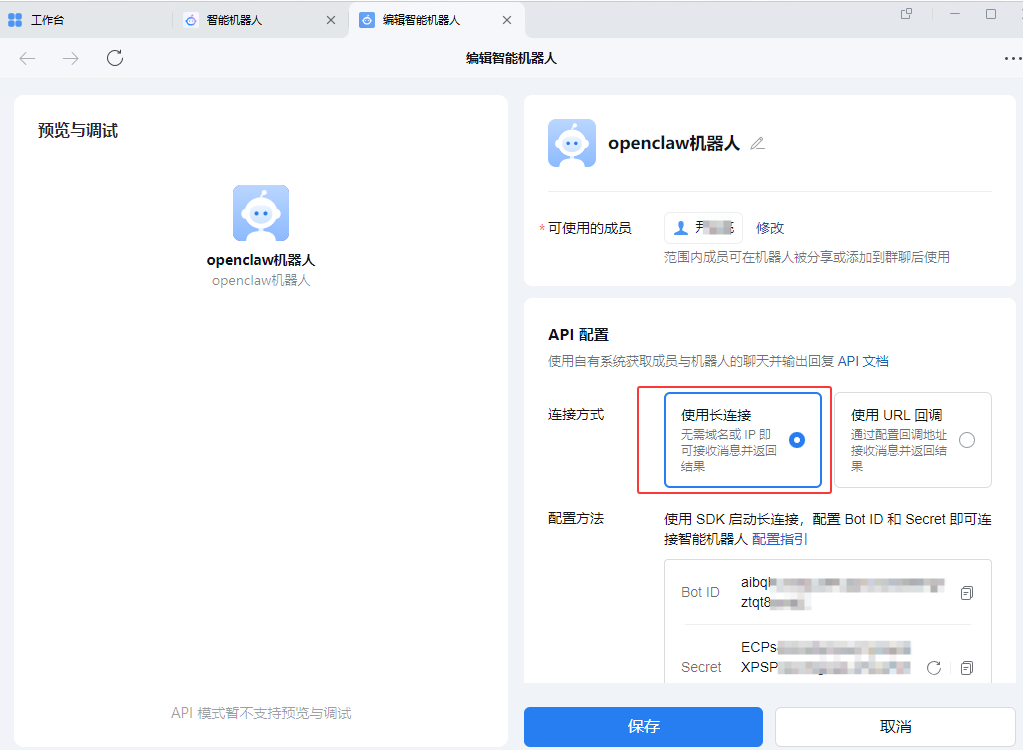Copy the Secret value
The image size is (1023, 750).
click(x=967, y=668)
